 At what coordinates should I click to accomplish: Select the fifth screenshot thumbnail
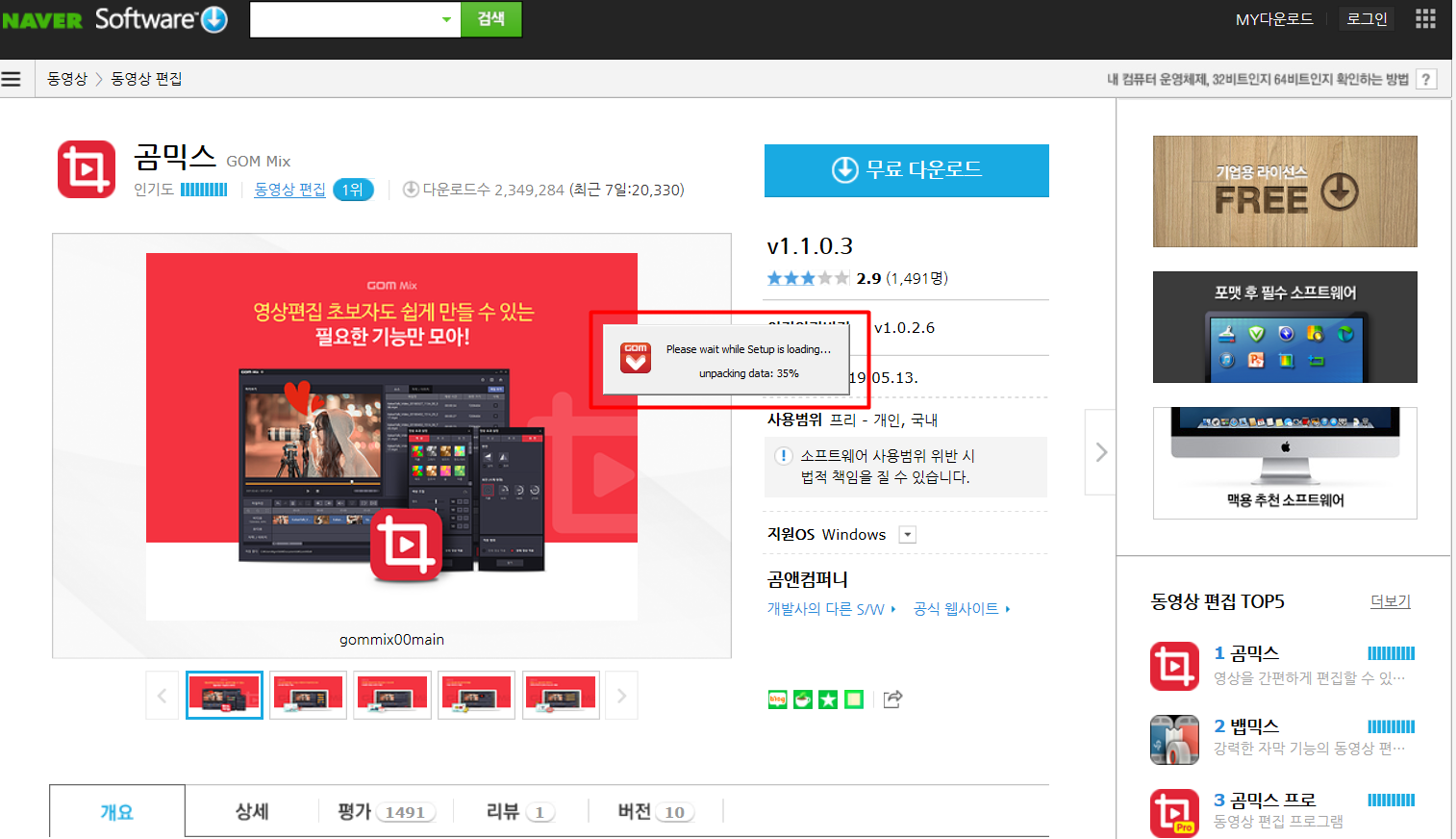(561, 695)
